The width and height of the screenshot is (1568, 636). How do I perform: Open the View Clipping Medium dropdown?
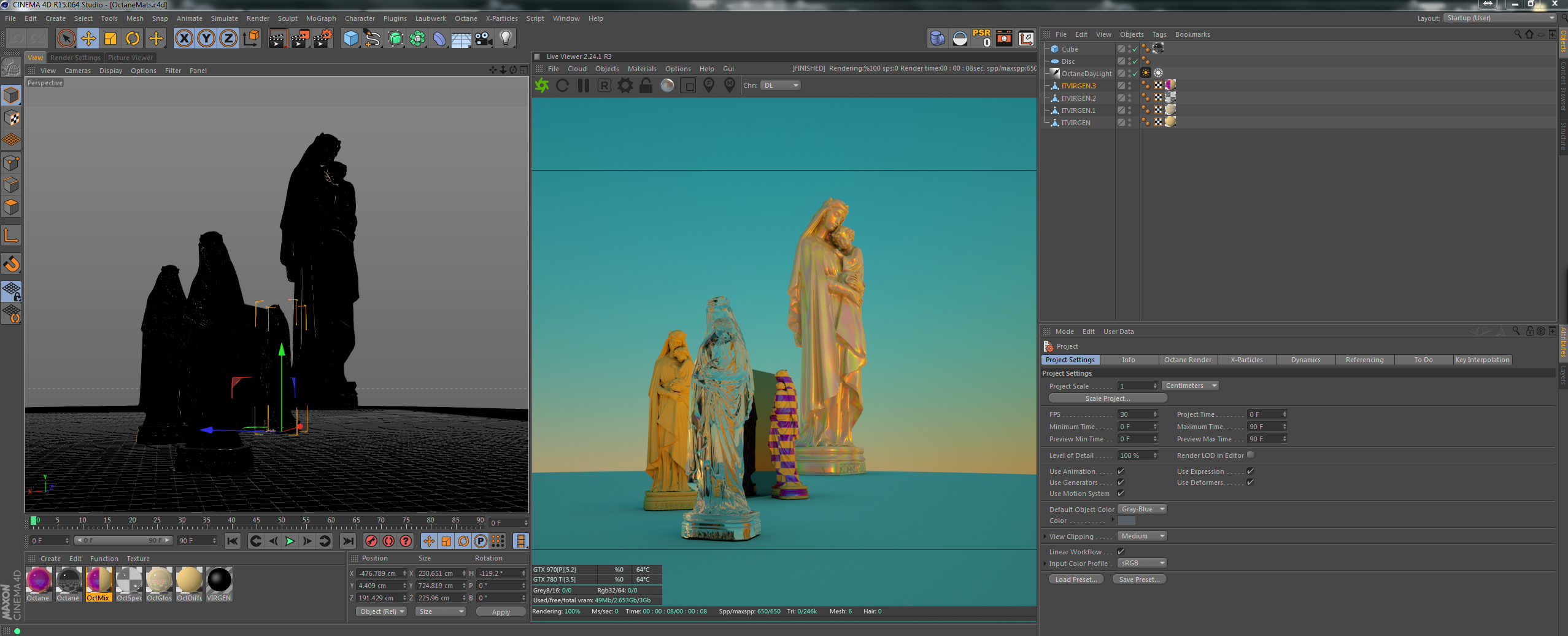click(1142, 536)
